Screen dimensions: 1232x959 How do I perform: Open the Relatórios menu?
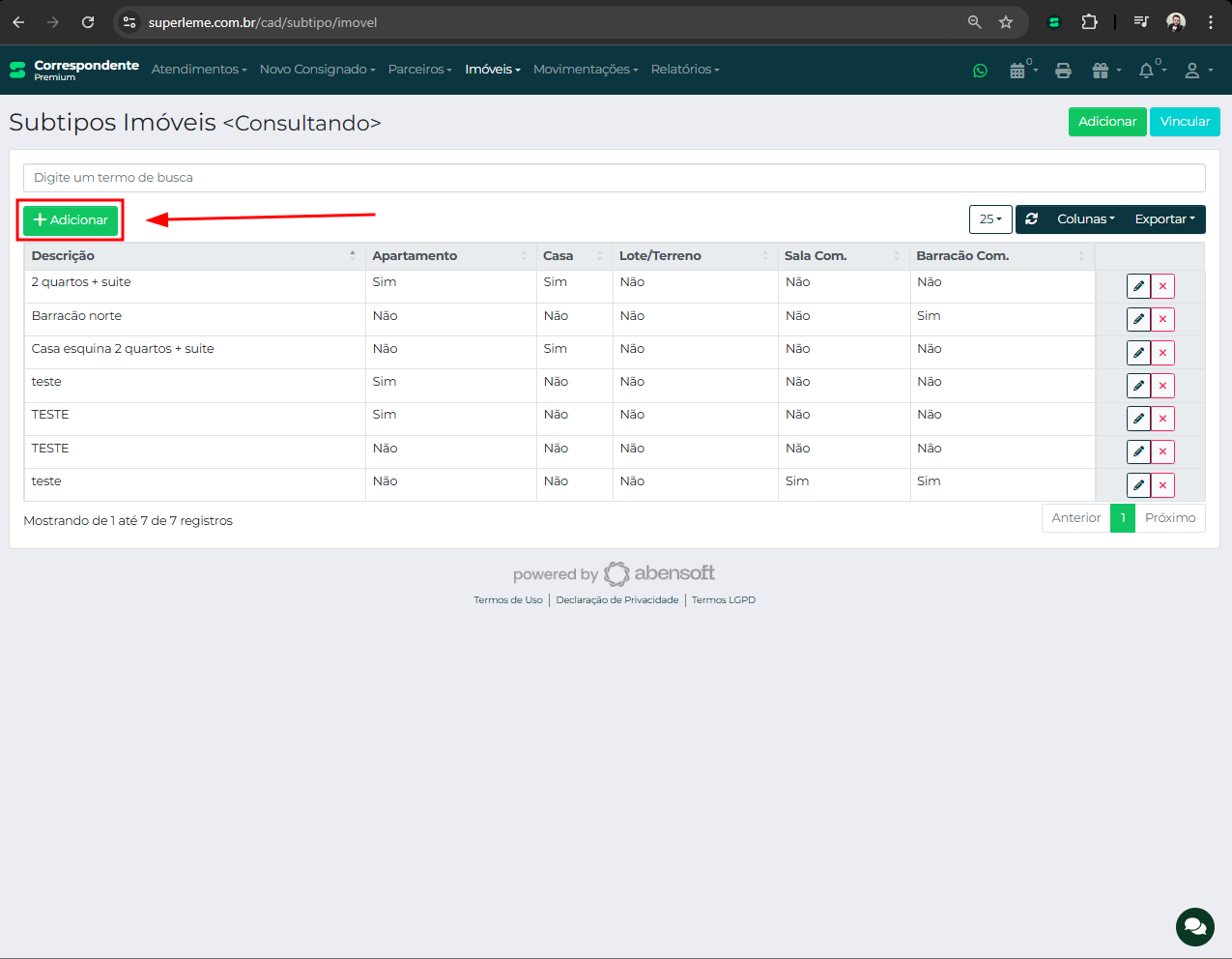(x=684, y=70)
